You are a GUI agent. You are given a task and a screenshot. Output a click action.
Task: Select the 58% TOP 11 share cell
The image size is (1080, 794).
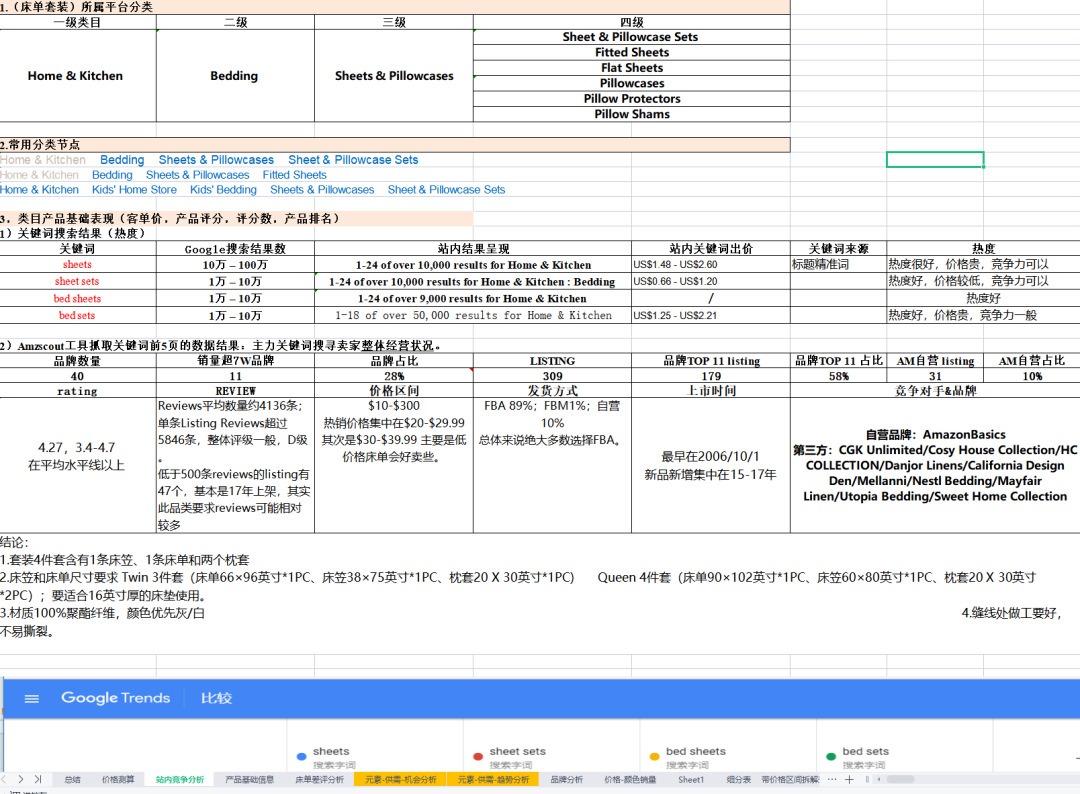(838, 376)
